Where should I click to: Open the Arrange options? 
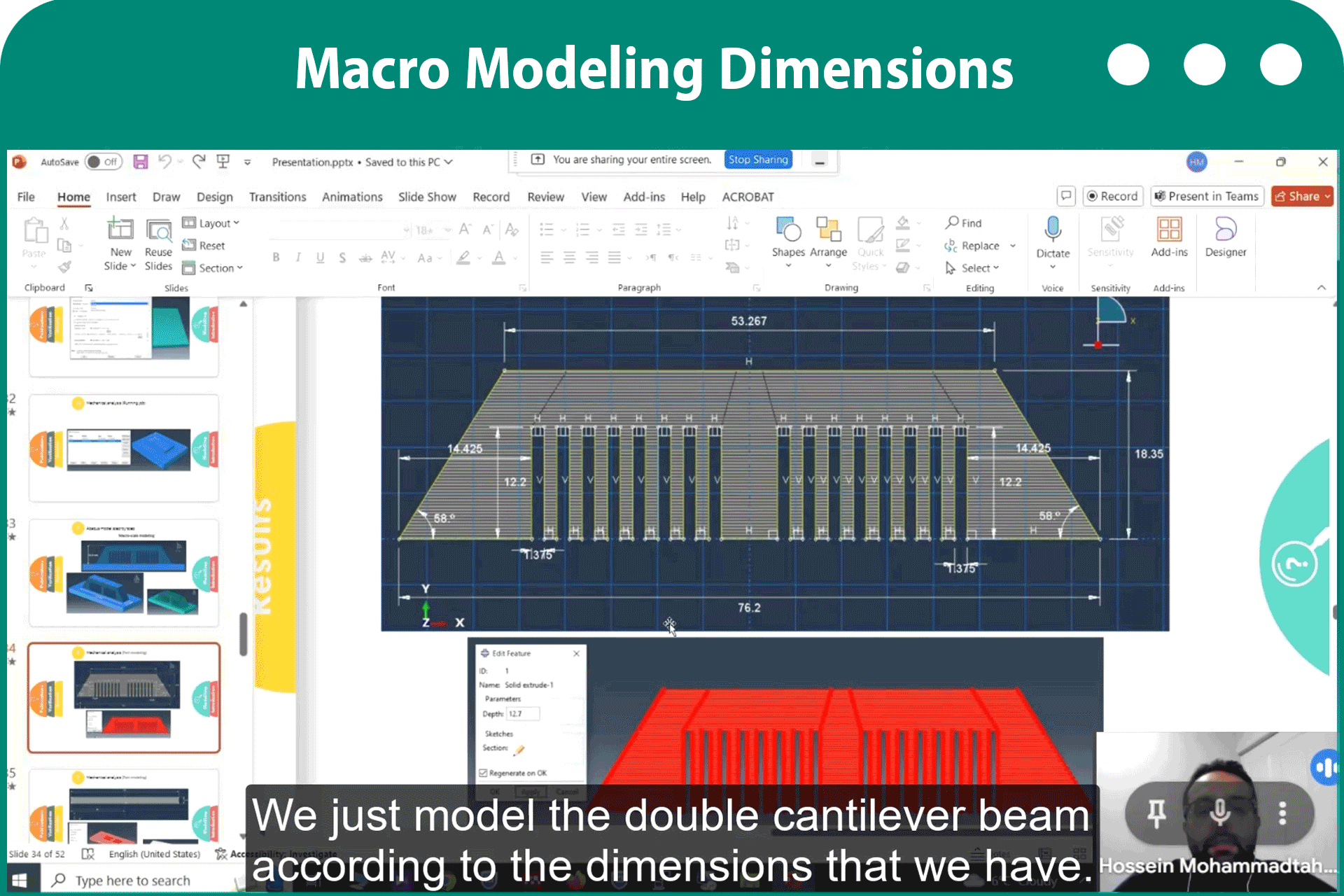(828, 242)
